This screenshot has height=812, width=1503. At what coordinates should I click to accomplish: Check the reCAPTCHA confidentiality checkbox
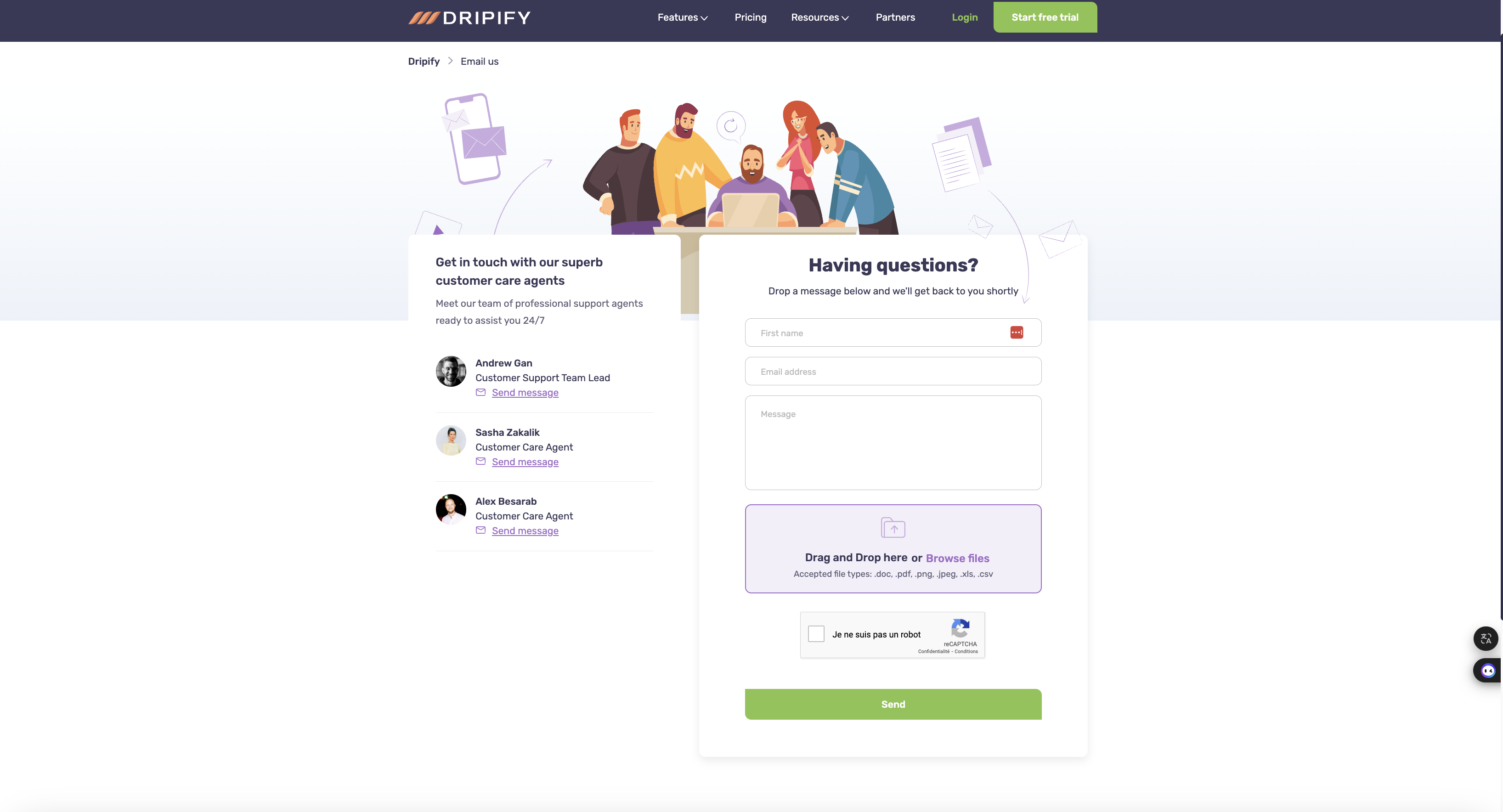pos(816,633)
